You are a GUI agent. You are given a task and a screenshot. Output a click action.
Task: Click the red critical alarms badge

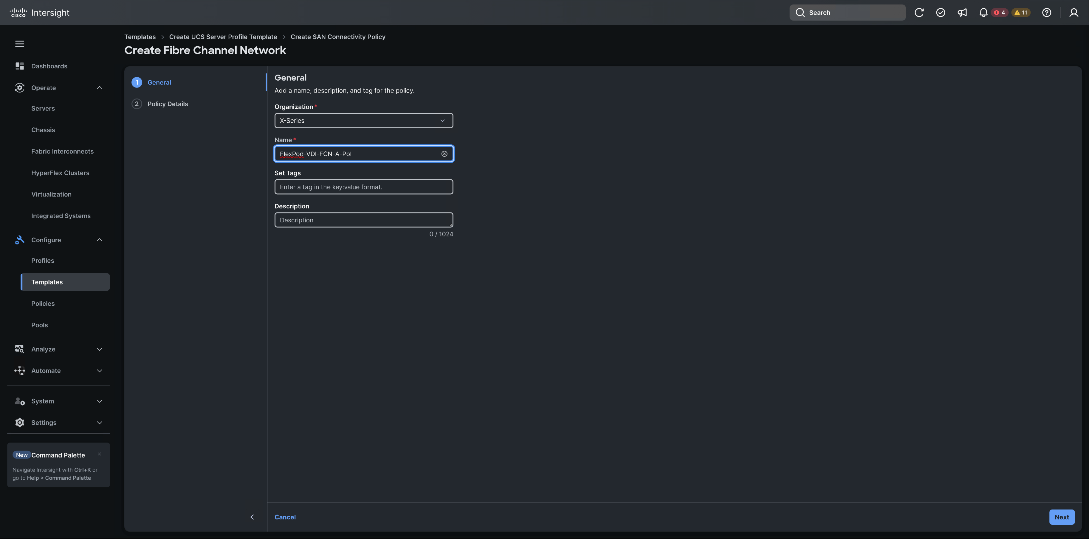[999, 13]
